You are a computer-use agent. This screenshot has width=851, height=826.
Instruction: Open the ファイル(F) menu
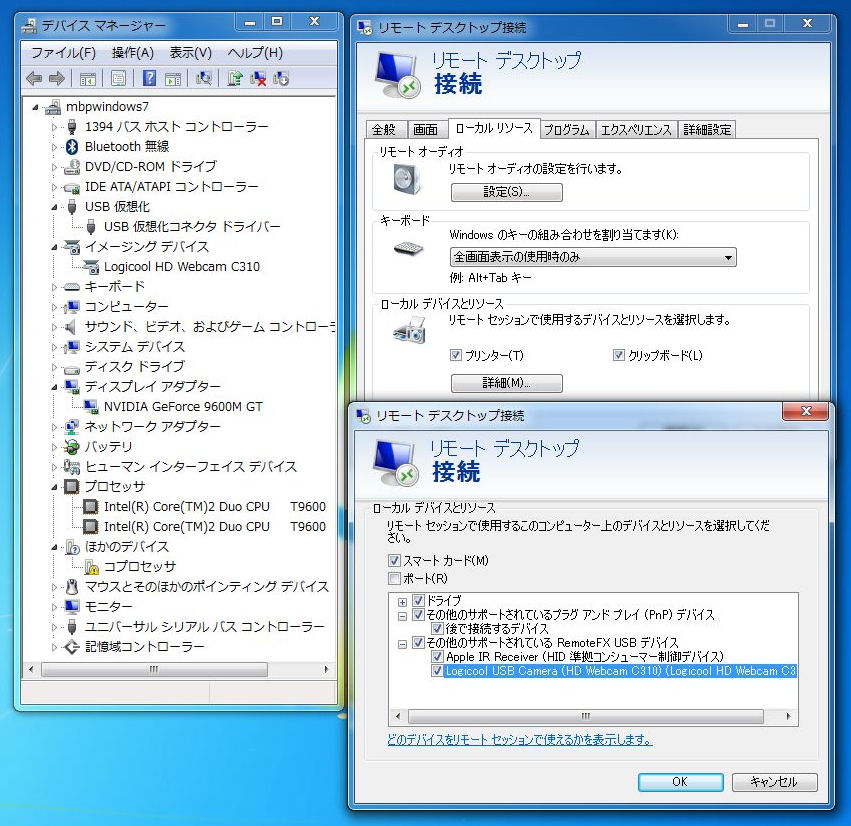63,53
